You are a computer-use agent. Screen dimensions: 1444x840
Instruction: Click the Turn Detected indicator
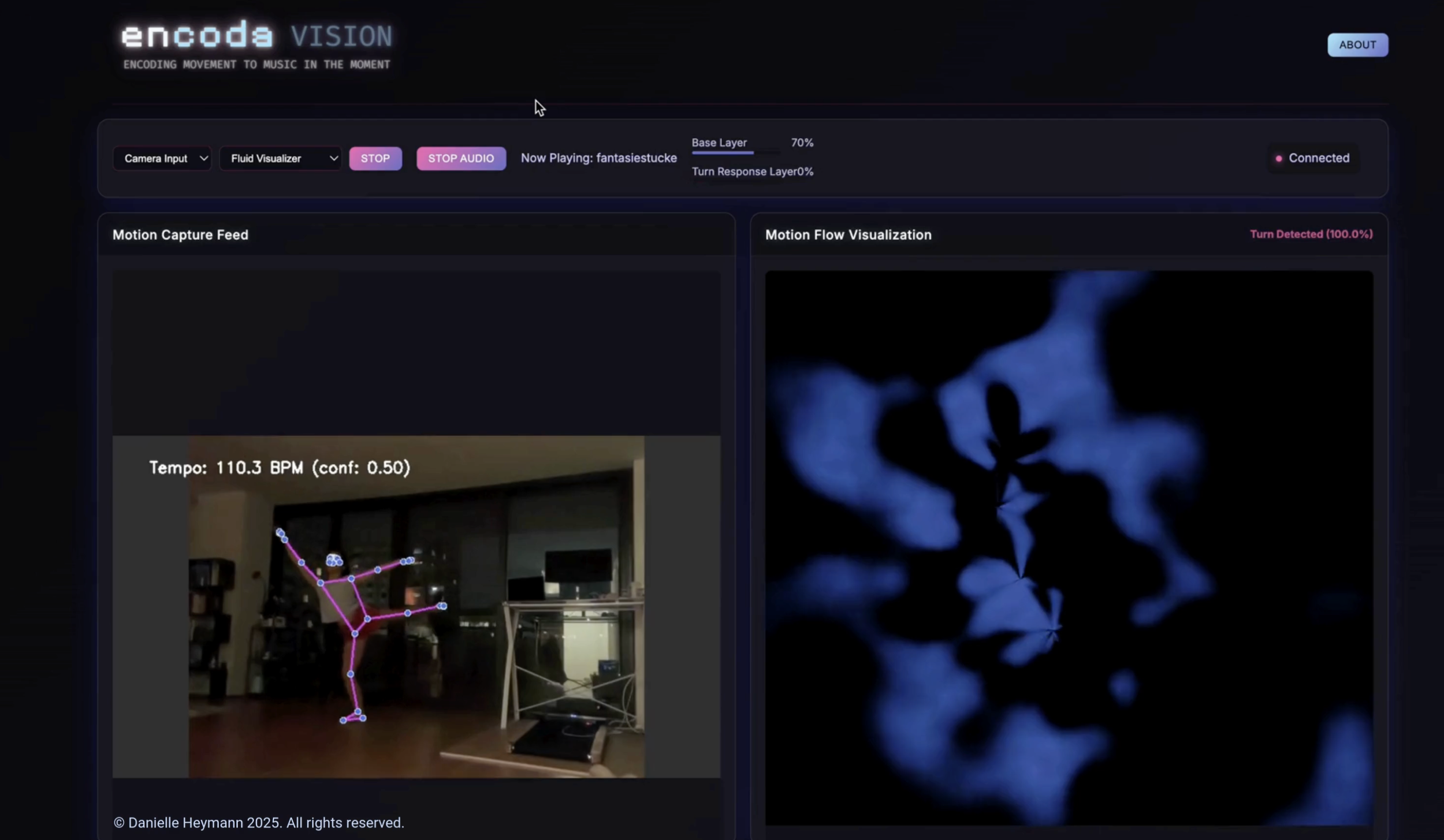click(1311, 234)
